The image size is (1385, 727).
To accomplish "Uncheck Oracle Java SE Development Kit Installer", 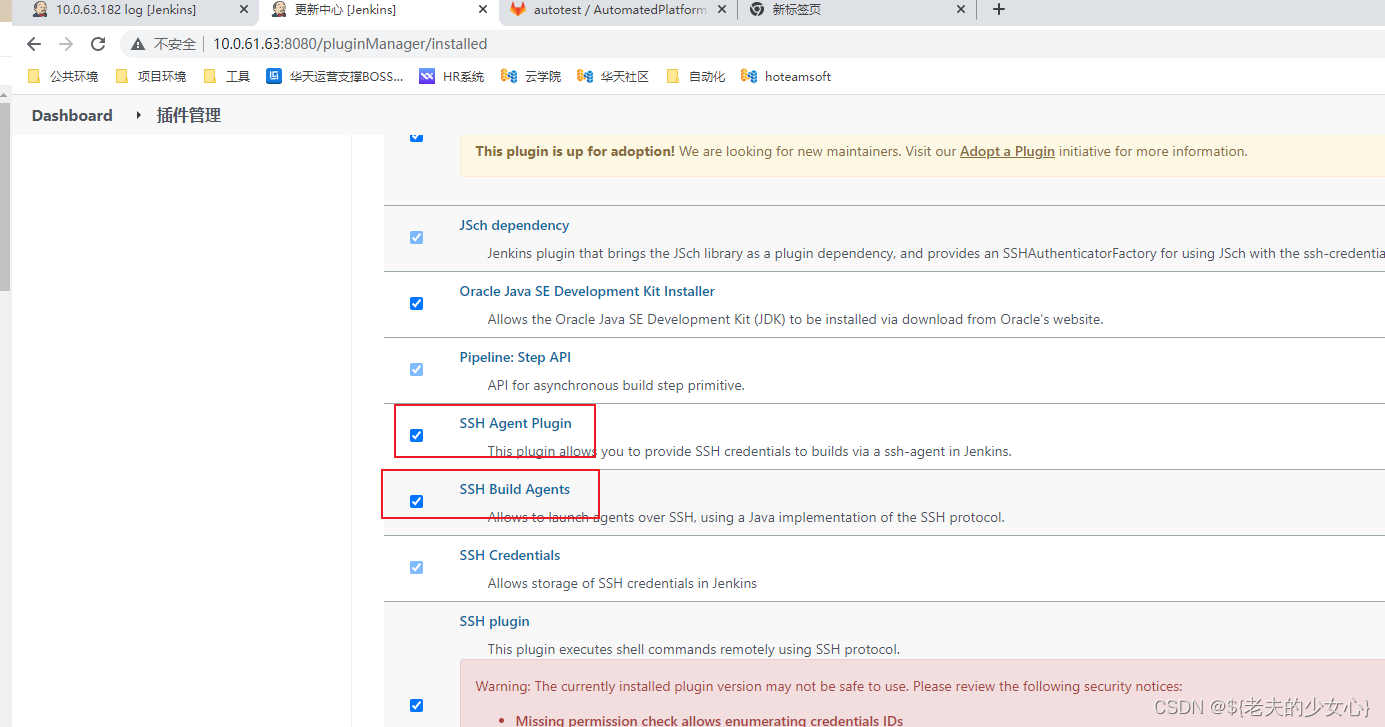I will pos(417,304).
